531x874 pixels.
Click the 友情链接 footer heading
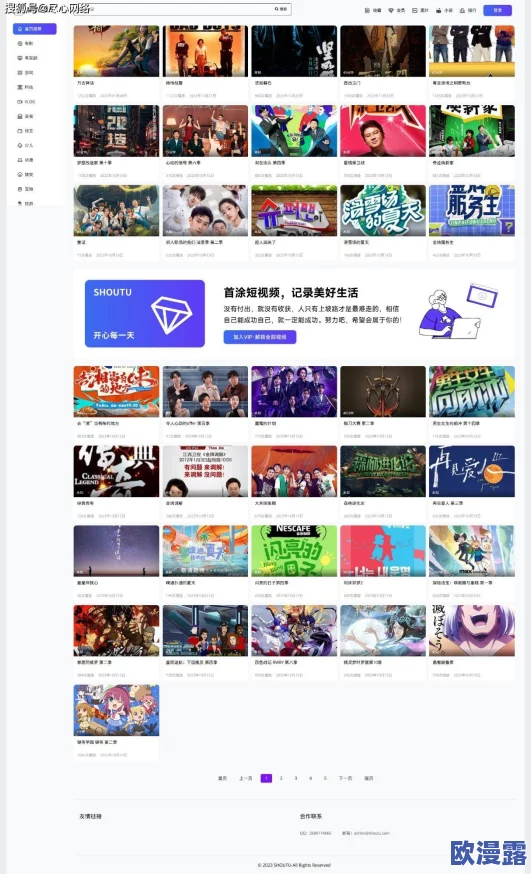[90, 817]
